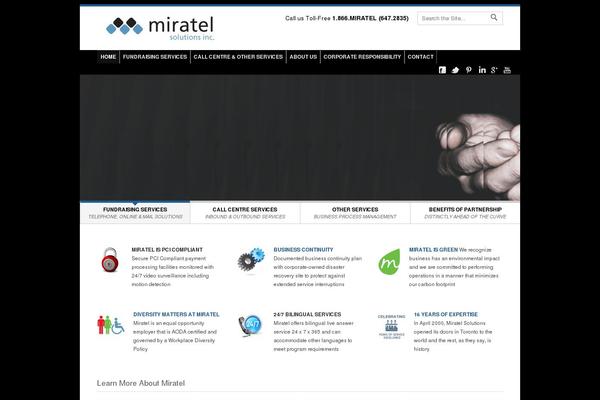Open the Business Continuity heading link

(x=303, y=250)
